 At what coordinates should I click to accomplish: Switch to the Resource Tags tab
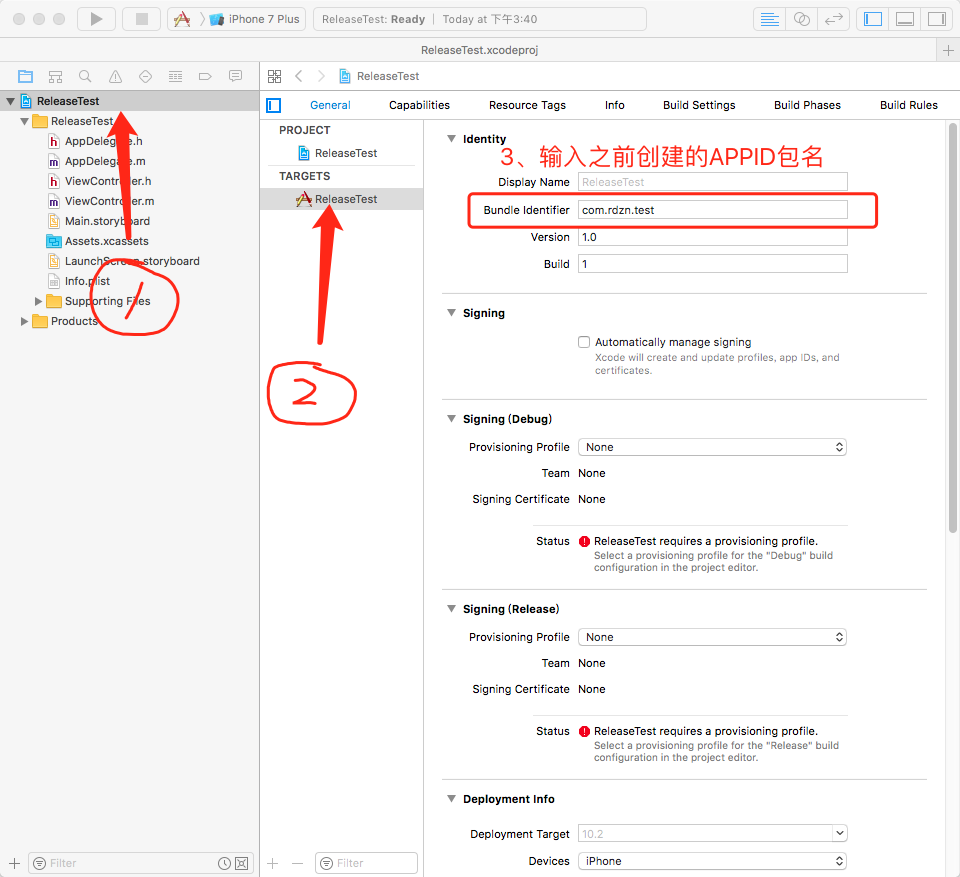tap(527, 105)
